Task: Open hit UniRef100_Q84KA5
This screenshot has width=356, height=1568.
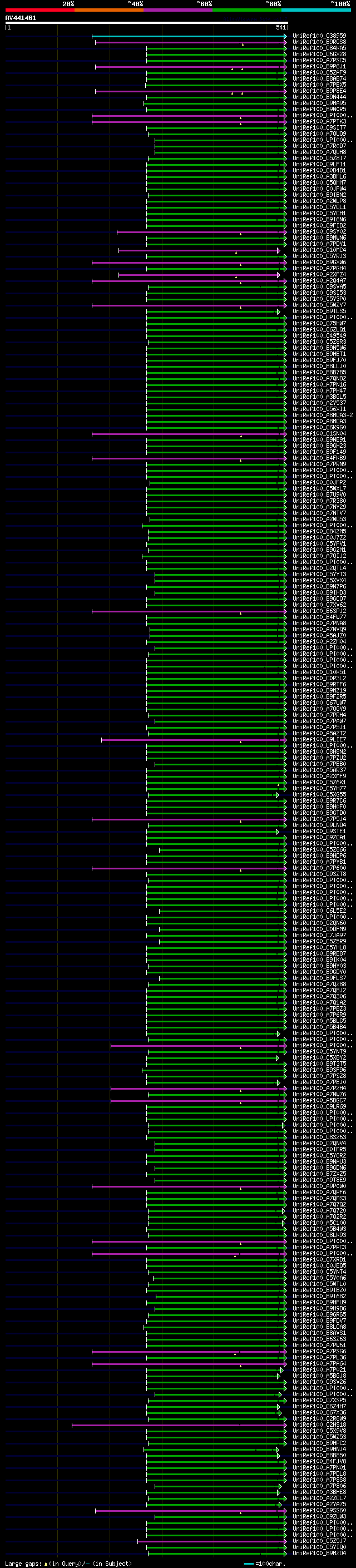Action: pos(319,48)
